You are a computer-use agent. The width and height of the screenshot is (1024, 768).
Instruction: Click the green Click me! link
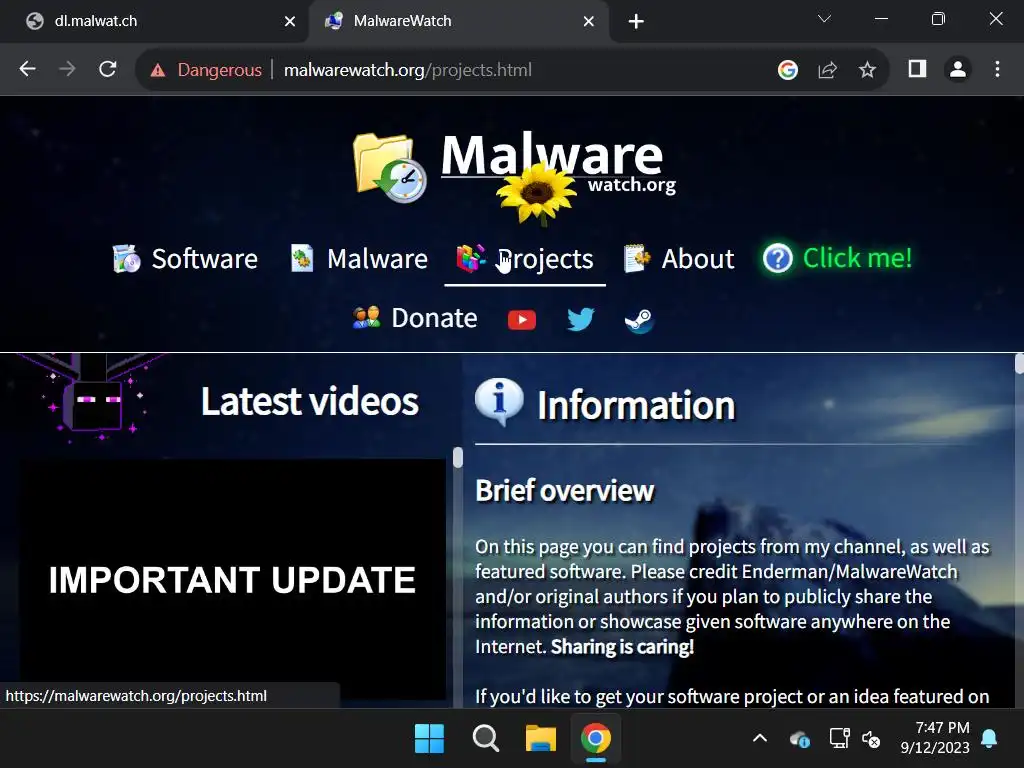coord(857,257)
